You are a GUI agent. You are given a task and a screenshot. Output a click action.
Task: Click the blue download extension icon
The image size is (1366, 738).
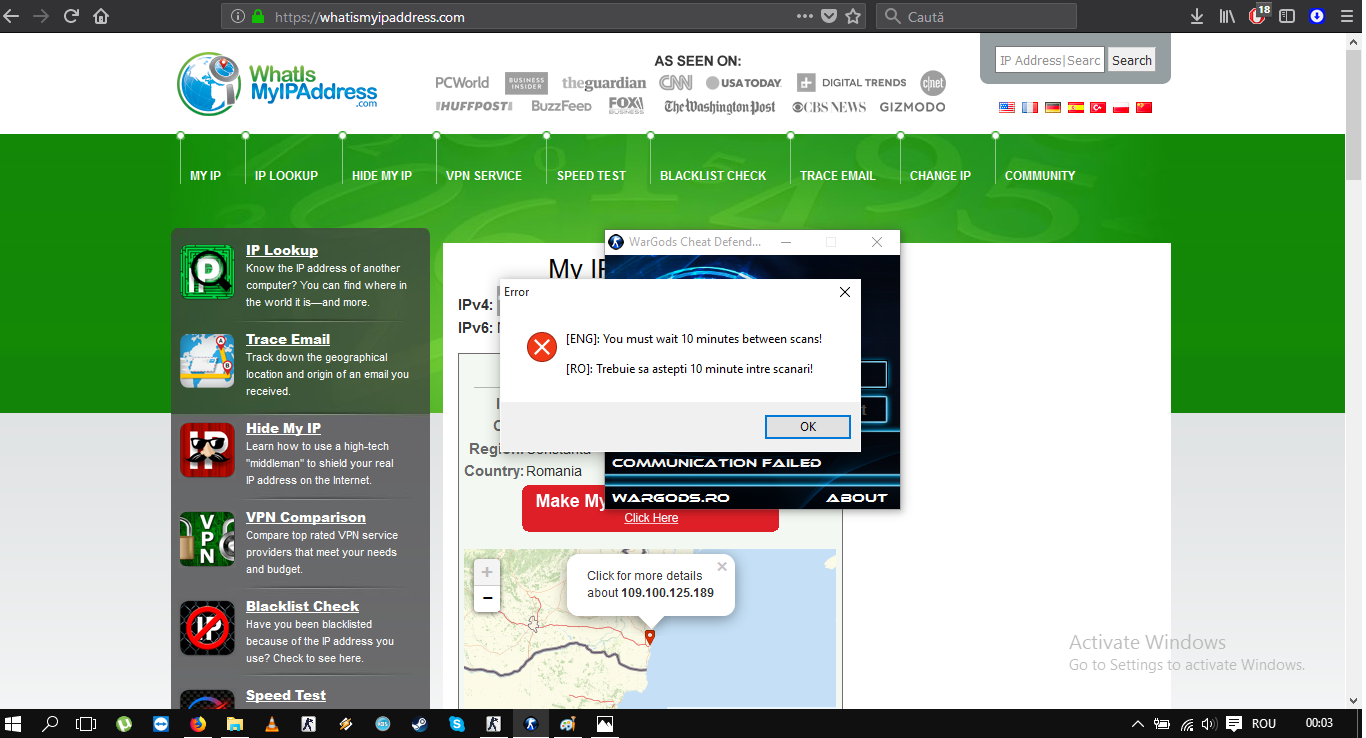[1317, 16]
